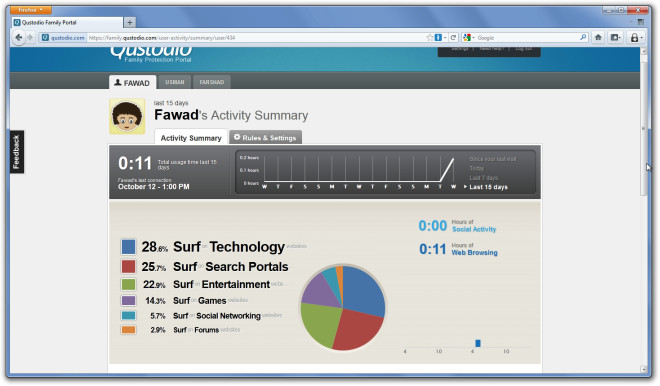
Task: Open a new tab with plus button
Action: [130, 22]
